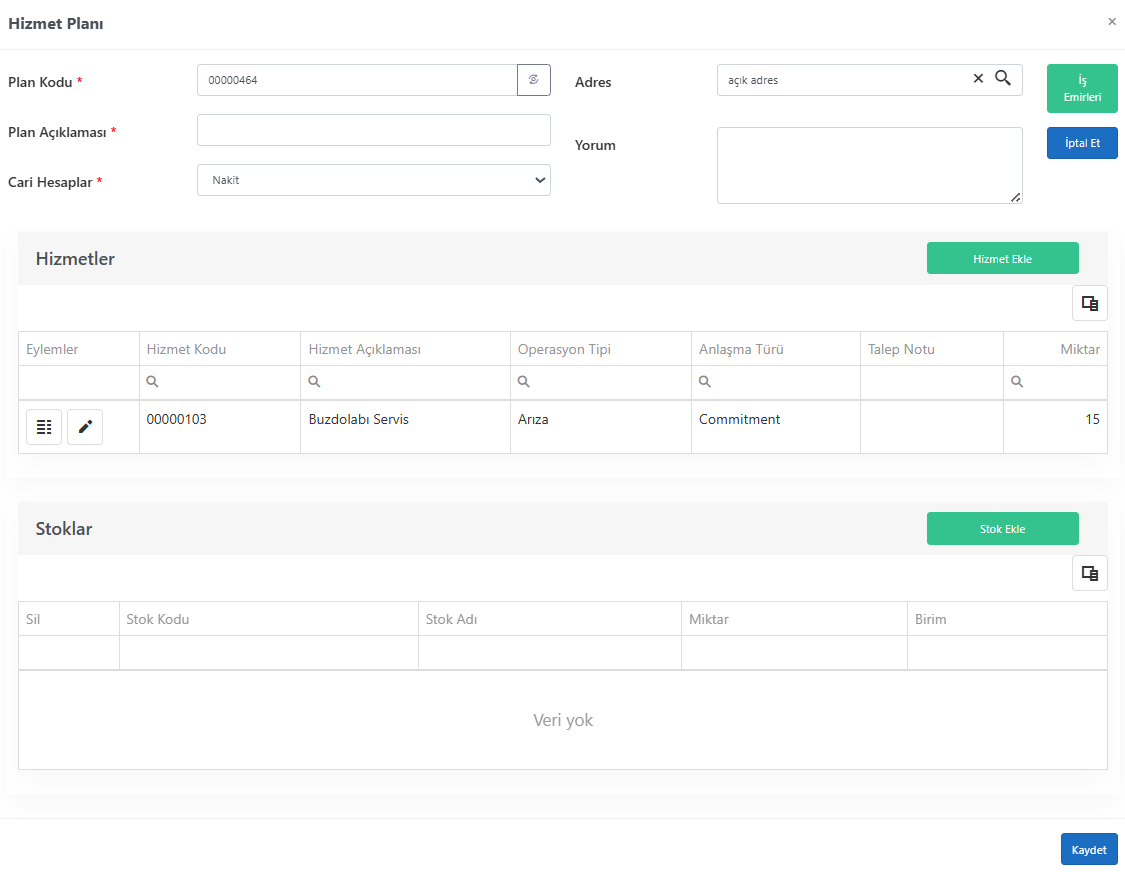Sort by Hizmet Açıklaması column header
The image size is (1125, 872).
[x=405, y=349]
